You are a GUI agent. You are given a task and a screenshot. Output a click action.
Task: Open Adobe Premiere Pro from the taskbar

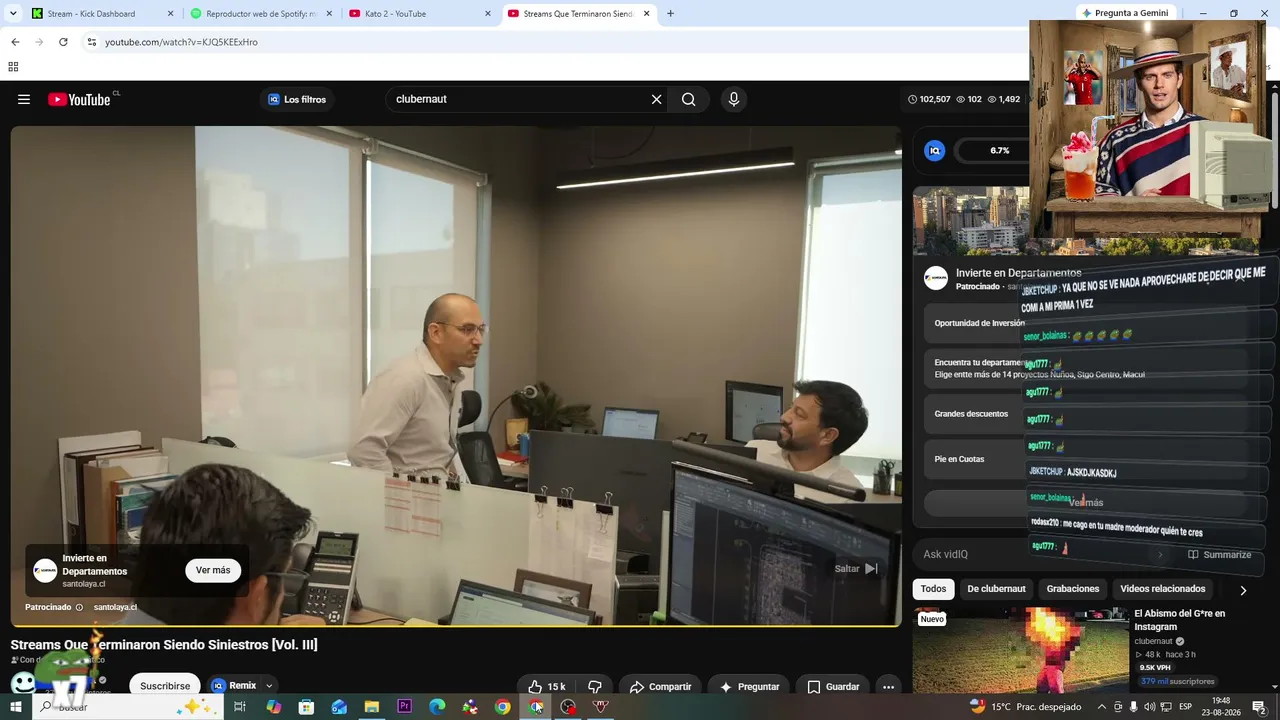tap(404, 707)
